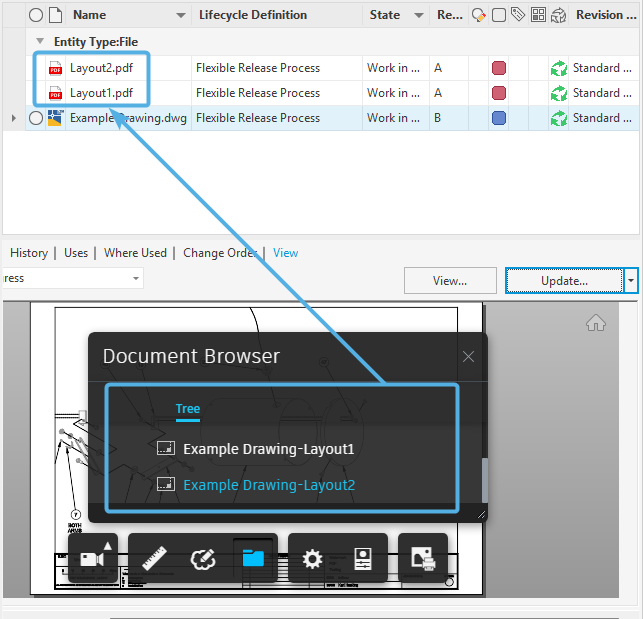Click revision A cell of Layout2.pdf

(449, 68)
